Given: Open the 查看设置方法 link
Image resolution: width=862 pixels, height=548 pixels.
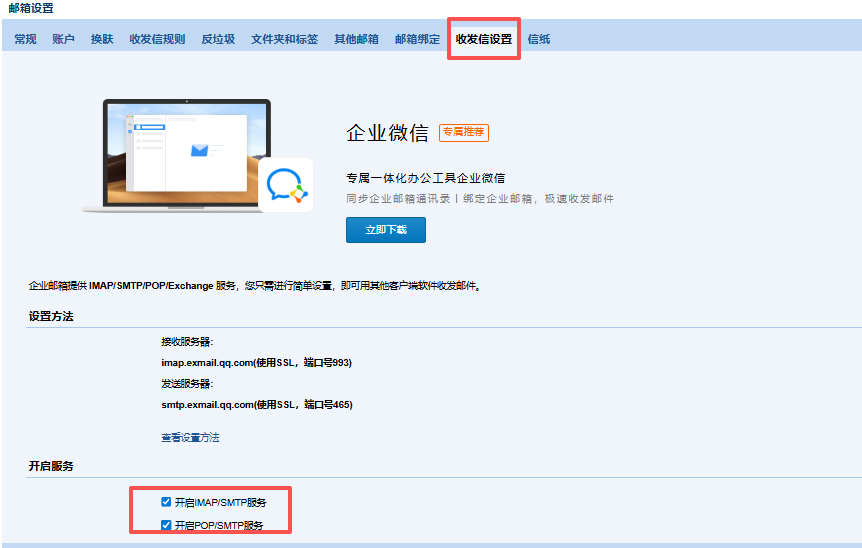Looking at the screenshot, I should (190, 437).
